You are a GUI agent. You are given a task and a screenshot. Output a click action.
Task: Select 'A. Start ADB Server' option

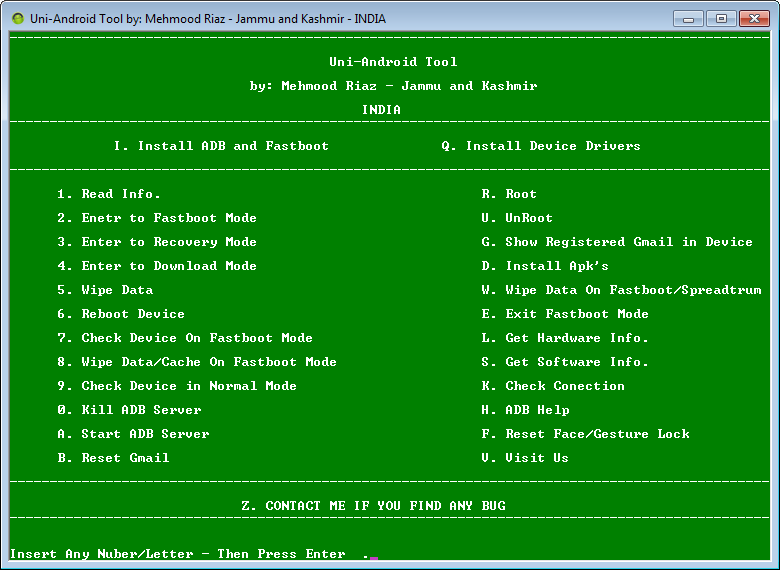click(x=133, y=434)
